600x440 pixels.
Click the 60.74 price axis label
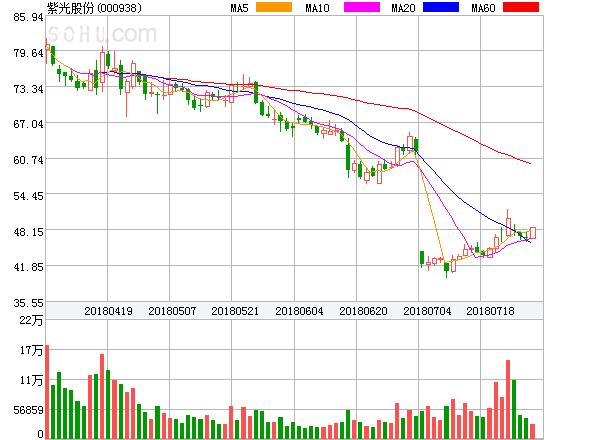[28, 160]
